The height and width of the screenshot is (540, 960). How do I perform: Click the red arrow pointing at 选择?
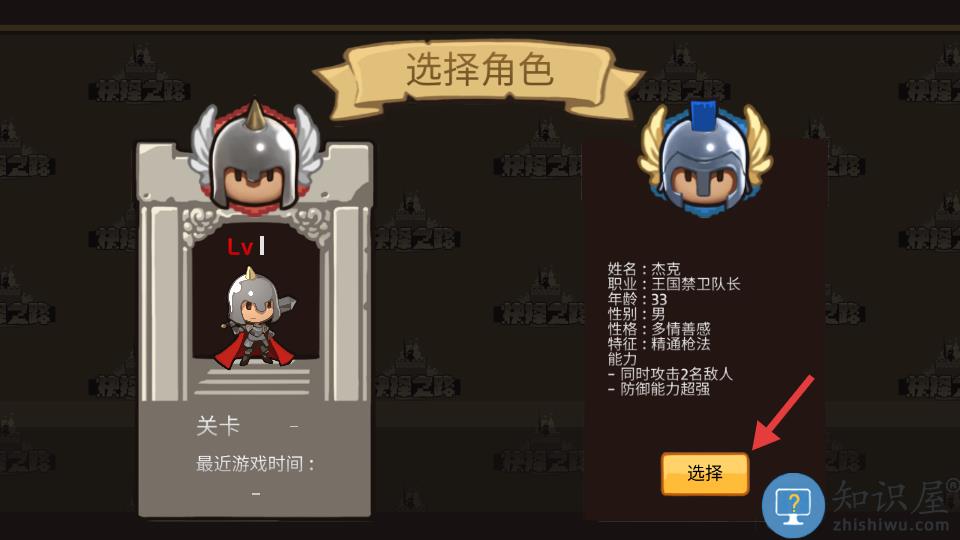[782, 413]
